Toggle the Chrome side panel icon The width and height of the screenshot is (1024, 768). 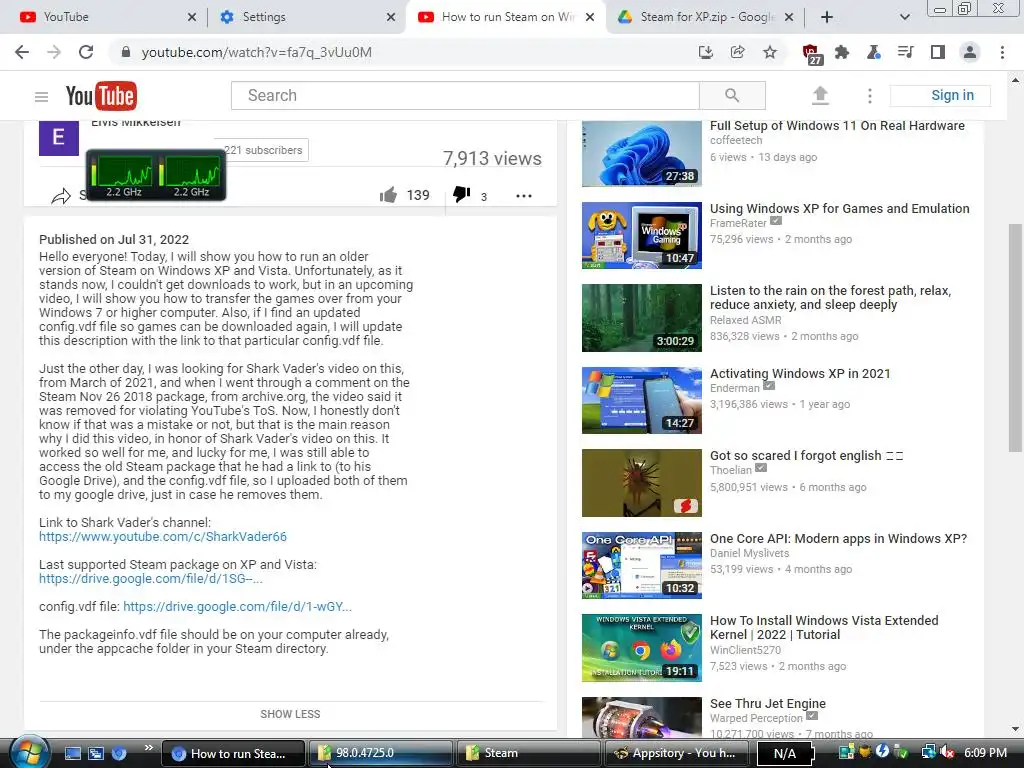(x=937, y=52)
